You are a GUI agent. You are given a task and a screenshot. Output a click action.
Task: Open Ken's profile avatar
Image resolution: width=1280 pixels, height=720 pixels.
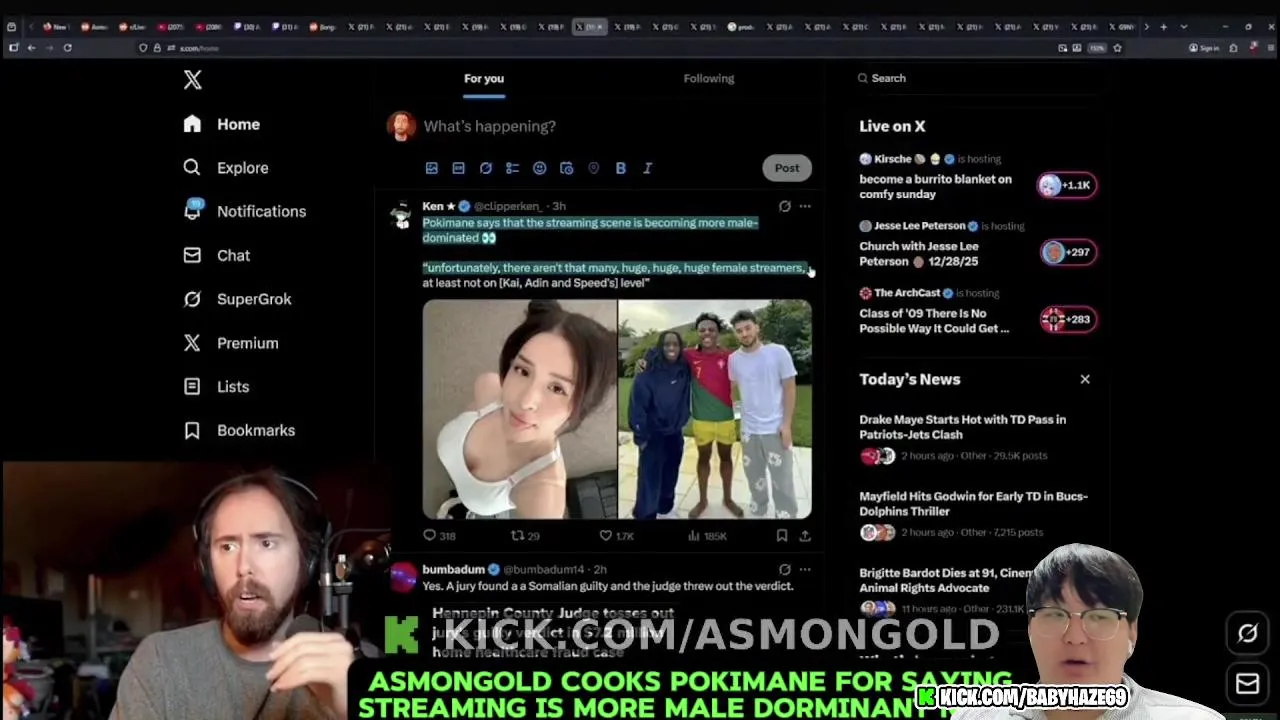tap(401, 215)
